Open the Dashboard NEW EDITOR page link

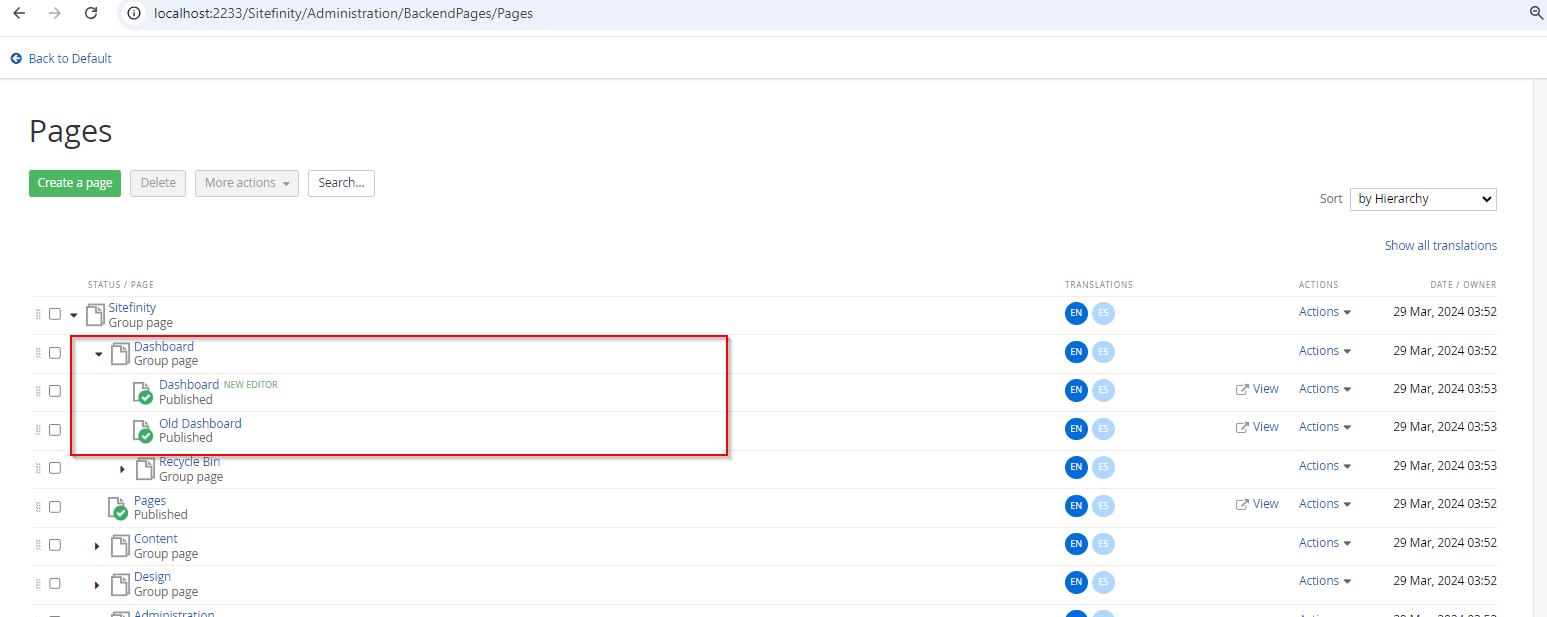(189, 385)
